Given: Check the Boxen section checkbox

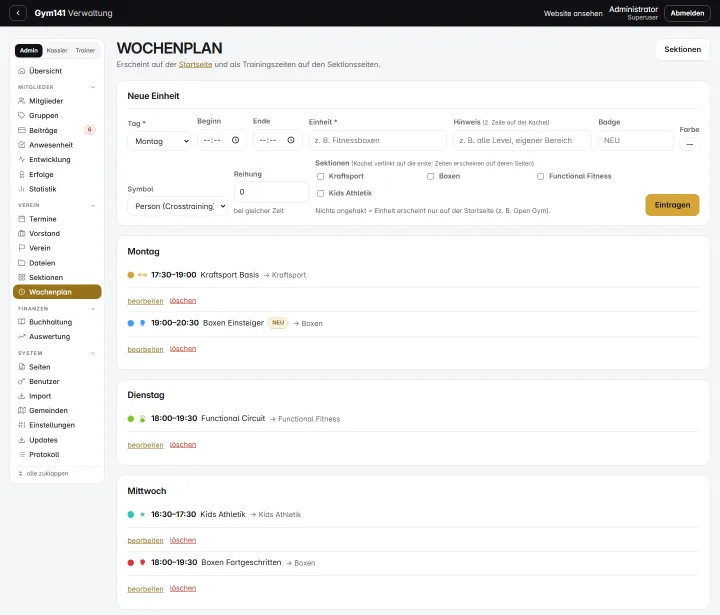Looking at the screenshot, I should pos(430,176).
